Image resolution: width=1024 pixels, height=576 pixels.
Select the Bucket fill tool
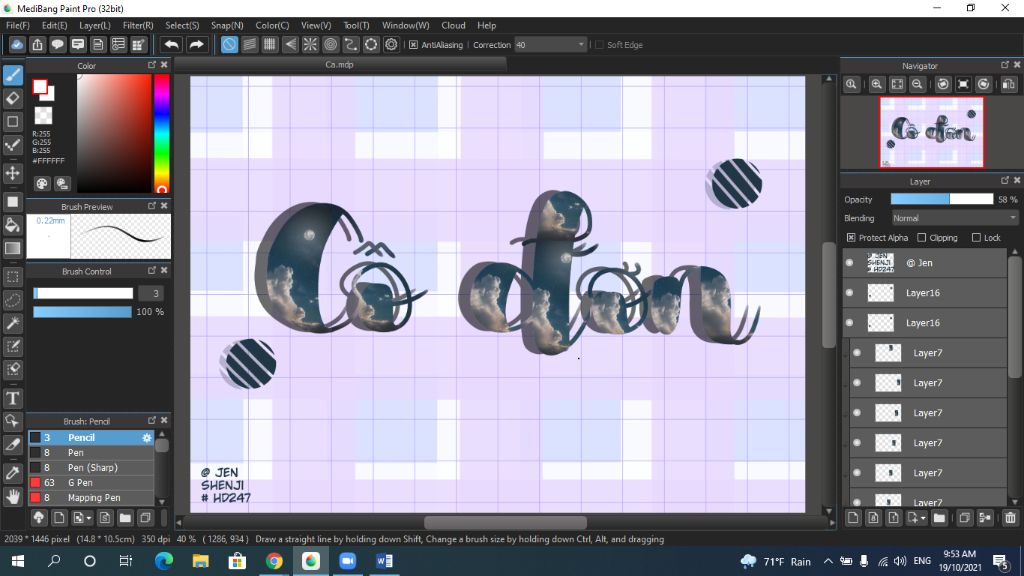tap(12, 226)
